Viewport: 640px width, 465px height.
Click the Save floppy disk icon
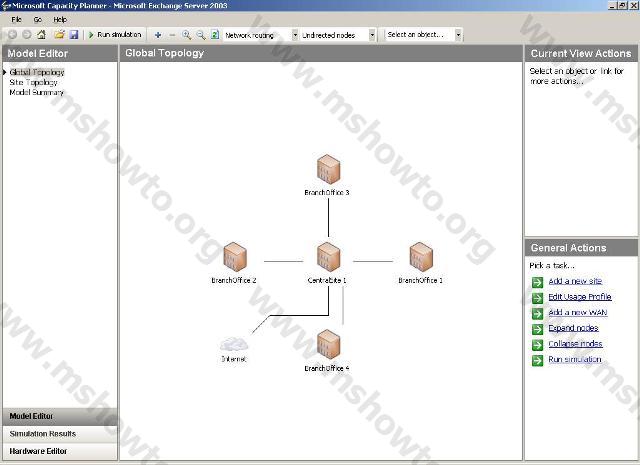coord(74,35)
